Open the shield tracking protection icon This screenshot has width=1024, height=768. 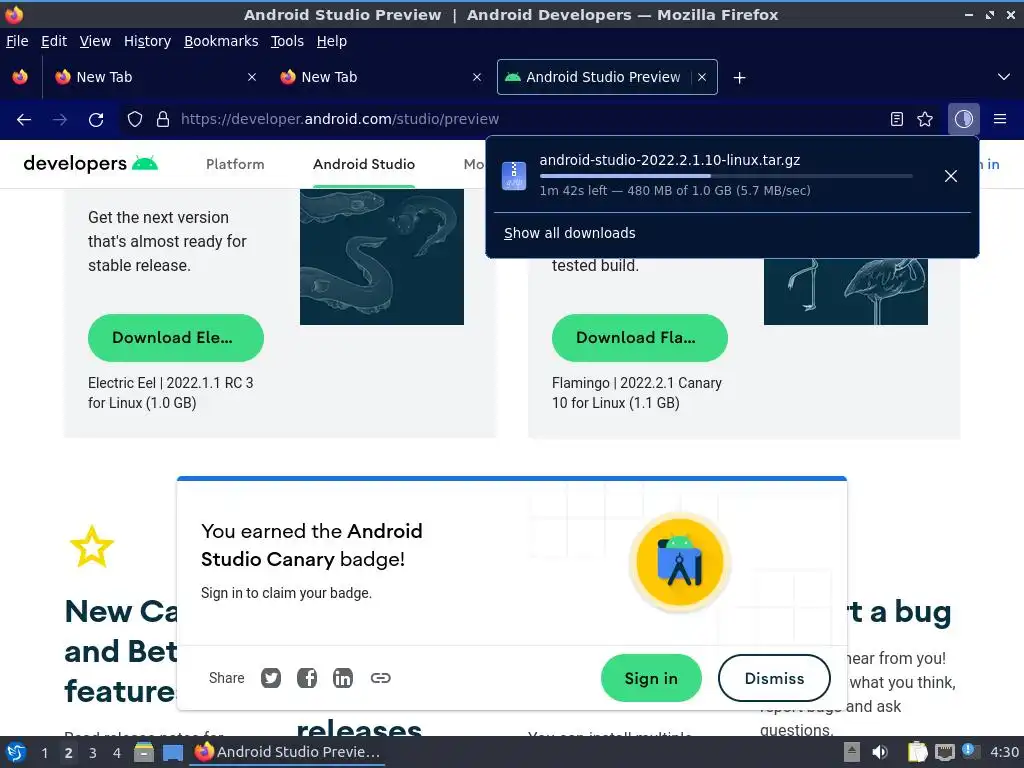135,119
